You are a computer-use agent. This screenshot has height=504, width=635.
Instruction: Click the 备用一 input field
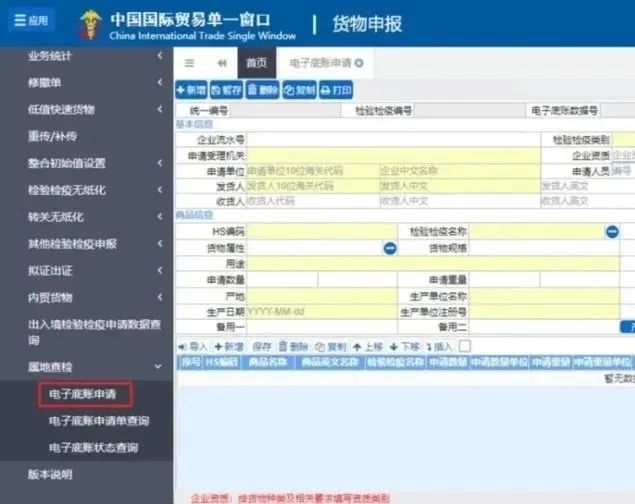(x=322, y=327)
